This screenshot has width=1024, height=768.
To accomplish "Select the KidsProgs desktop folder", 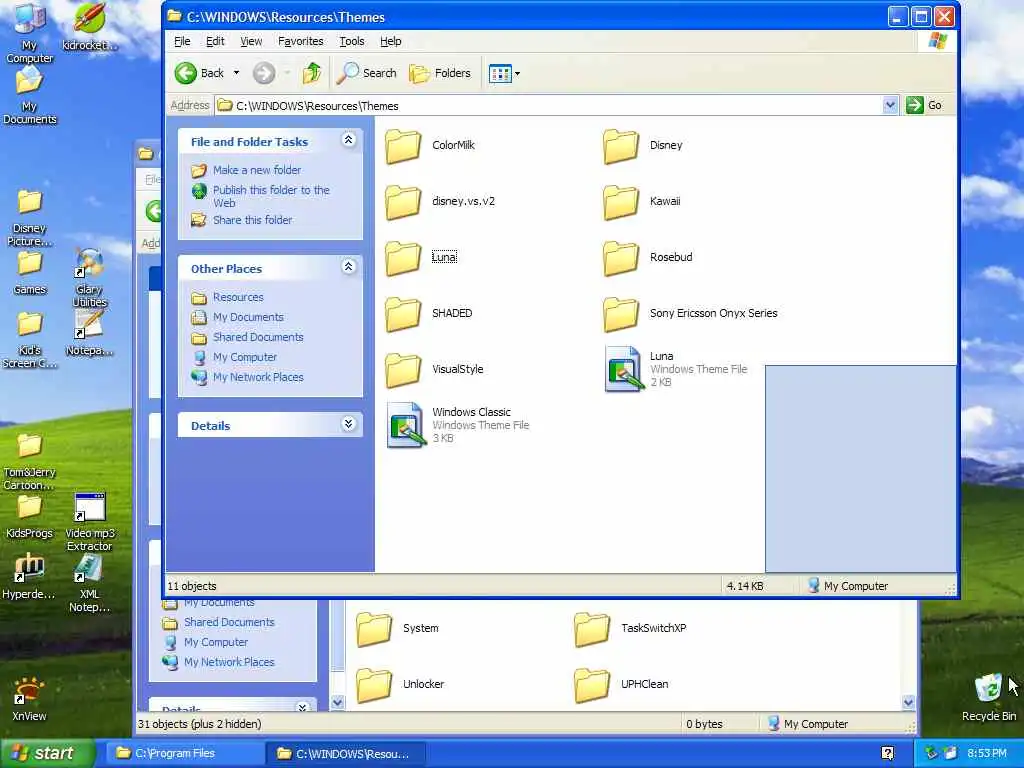I will click(29, 517).
